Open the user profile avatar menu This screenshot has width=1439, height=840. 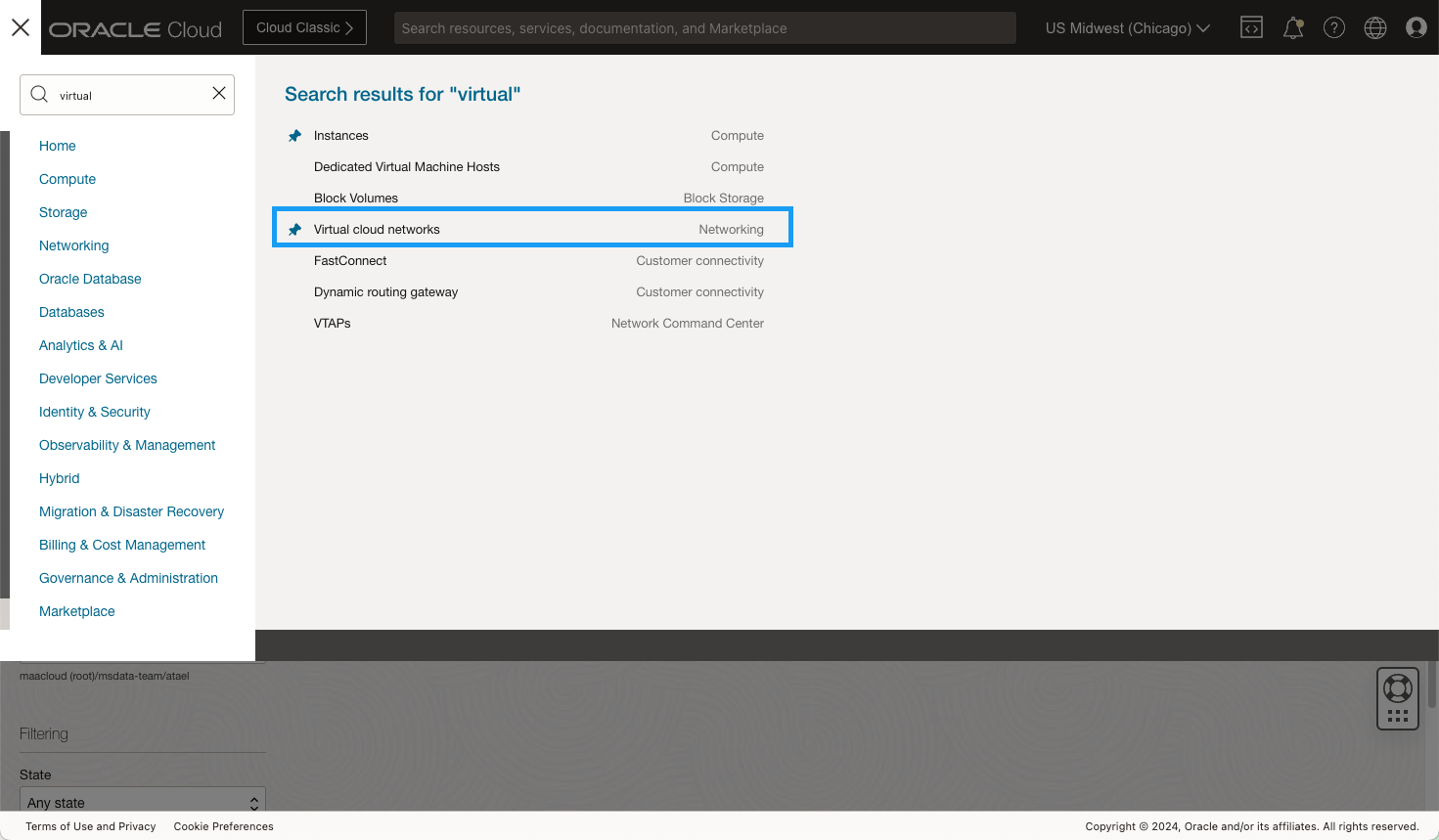tap(1416, 27)
